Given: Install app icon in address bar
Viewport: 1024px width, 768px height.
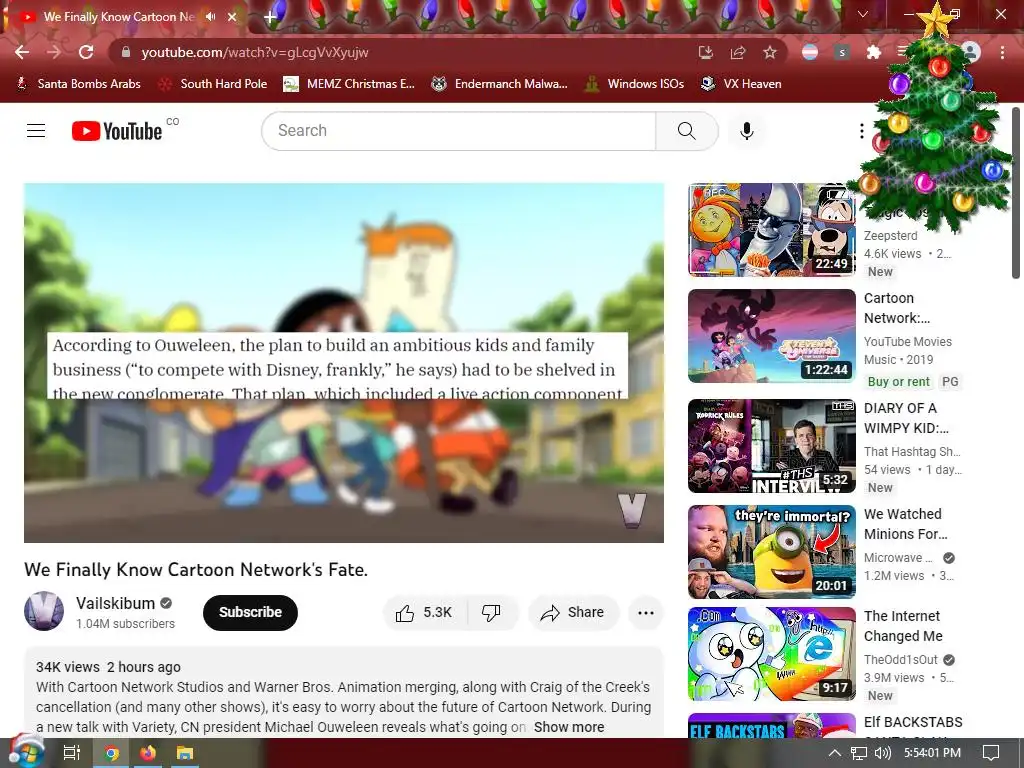Looking at the screenshot, I should pyautogui.click(x=706, y=52).
